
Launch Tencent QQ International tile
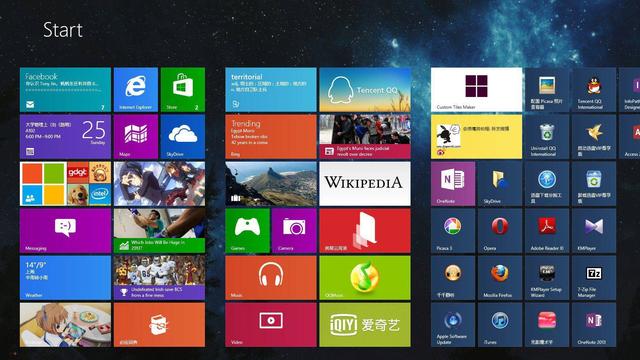(x=594, y=90)
